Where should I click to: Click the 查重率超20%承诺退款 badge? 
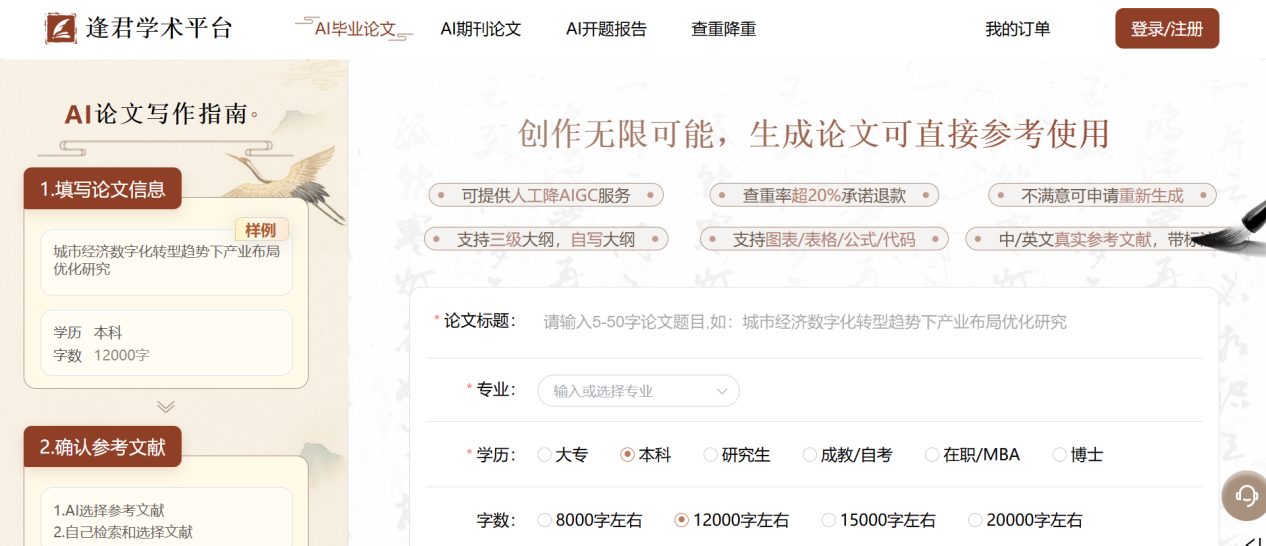[x=824, y=196]
